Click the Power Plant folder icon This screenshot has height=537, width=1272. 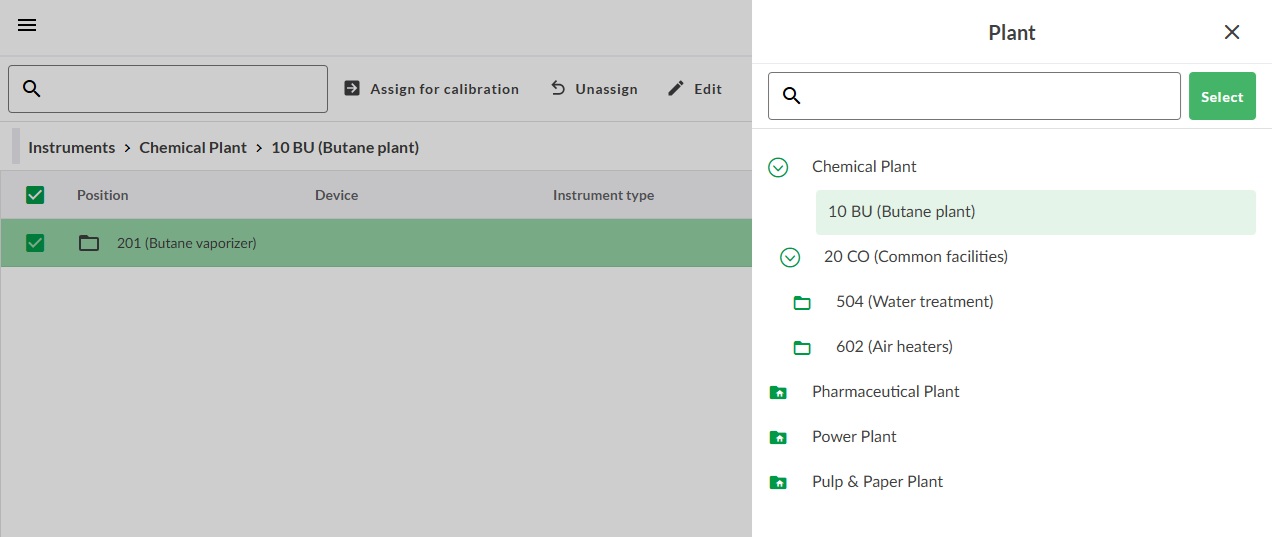(x=778, y=437)
